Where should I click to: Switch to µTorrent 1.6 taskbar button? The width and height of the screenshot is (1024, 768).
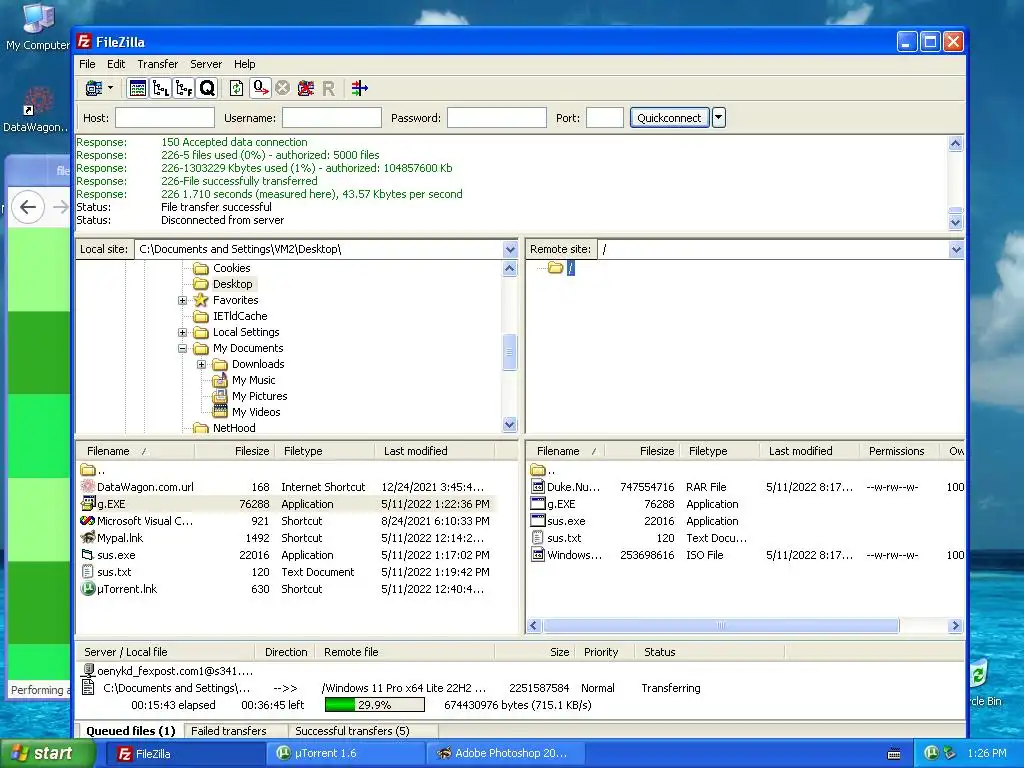point(346,754)
